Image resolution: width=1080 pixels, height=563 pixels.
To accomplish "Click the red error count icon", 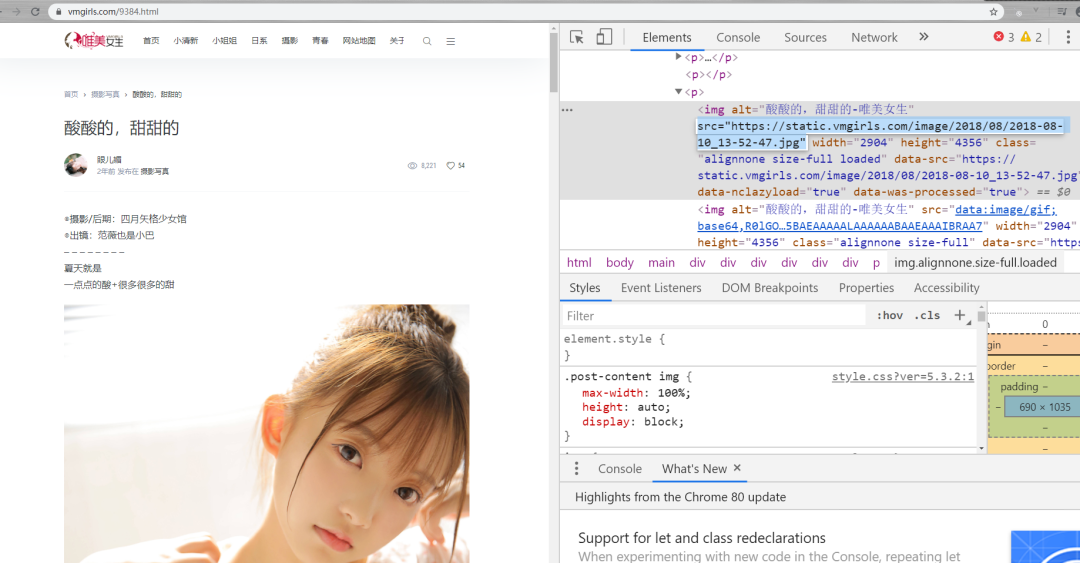I will (998, 37).
